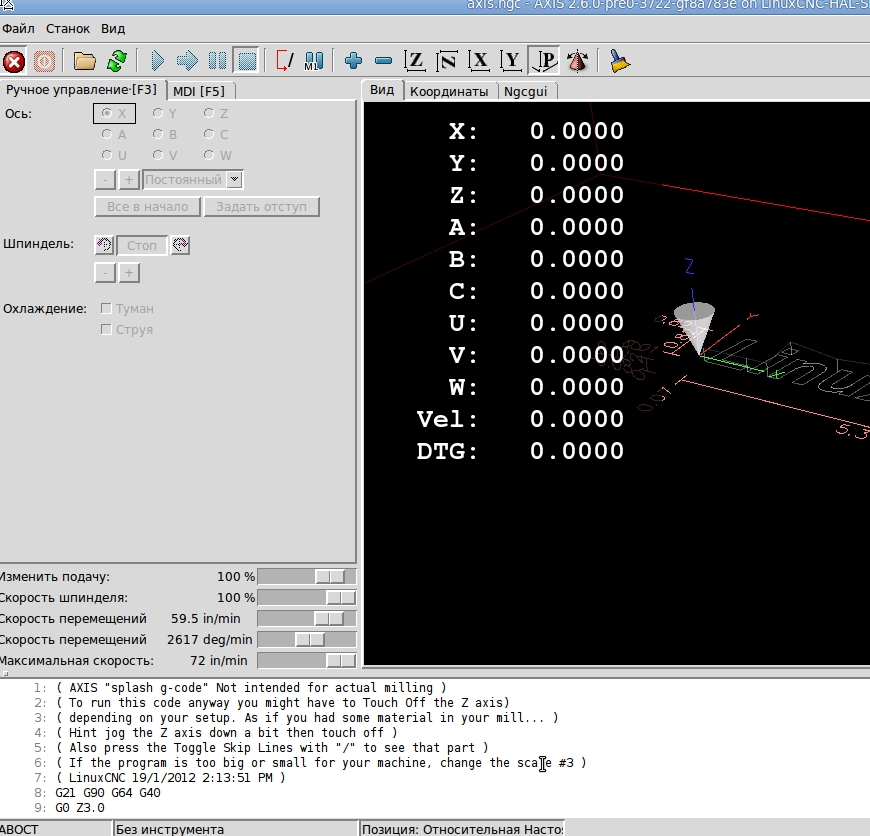Toggle the machine power button
This screenshot has width=870, height=836.
44,61
